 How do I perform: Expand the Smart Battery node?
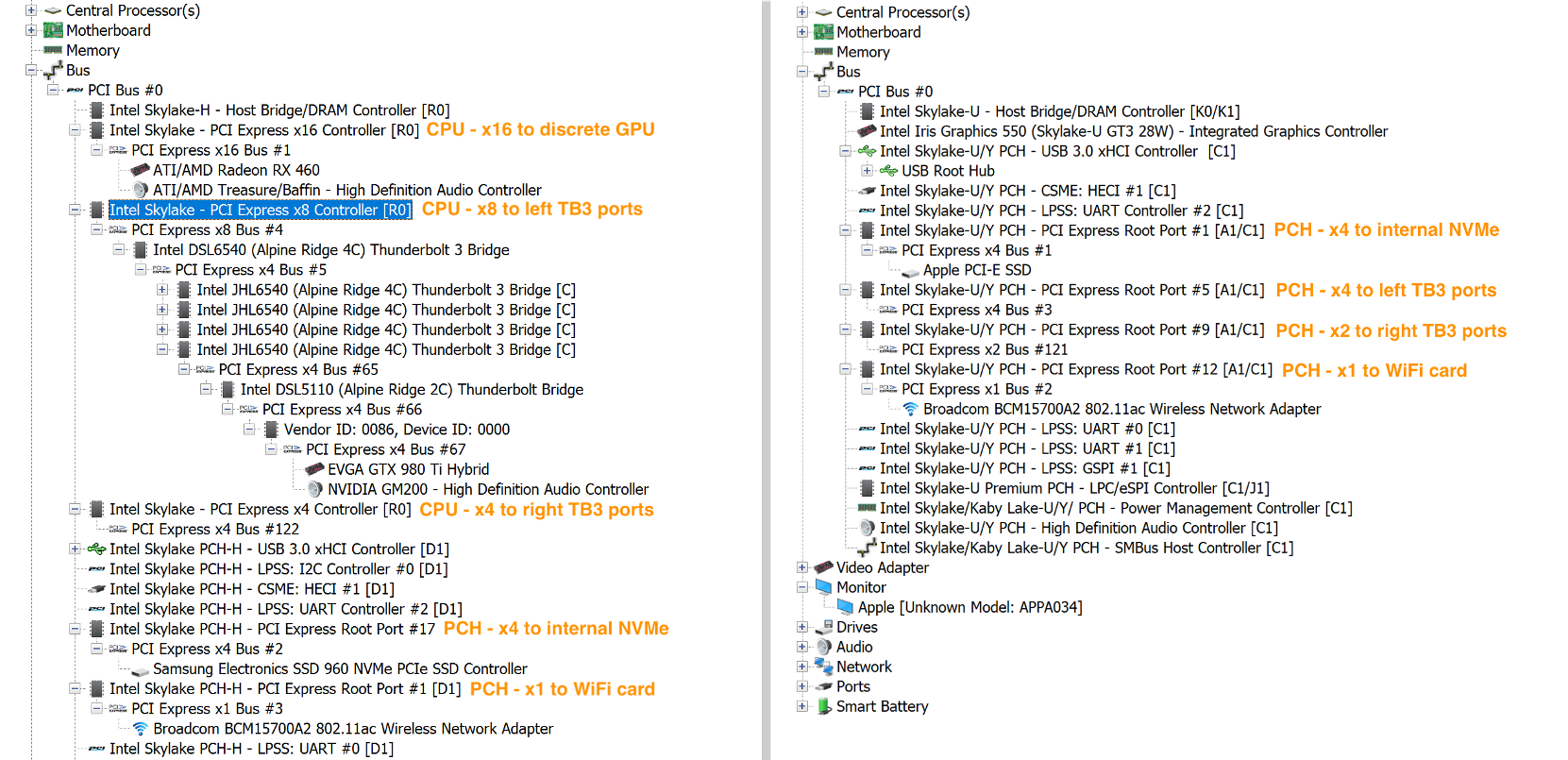coord(801,706)
